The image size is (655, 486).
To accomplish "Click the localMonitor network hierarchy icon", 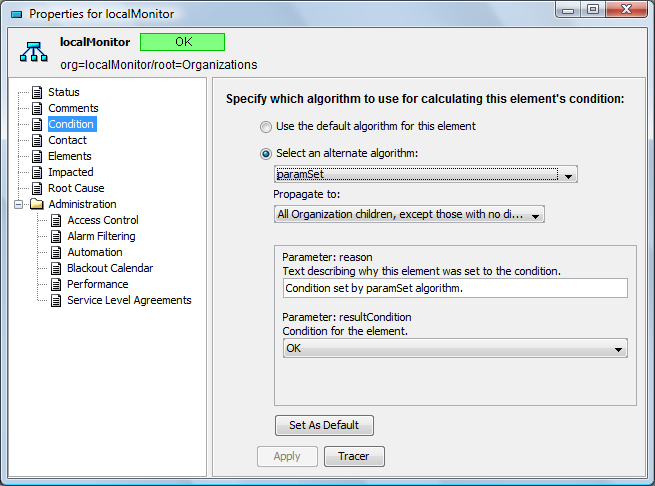I will pos(34,52).
